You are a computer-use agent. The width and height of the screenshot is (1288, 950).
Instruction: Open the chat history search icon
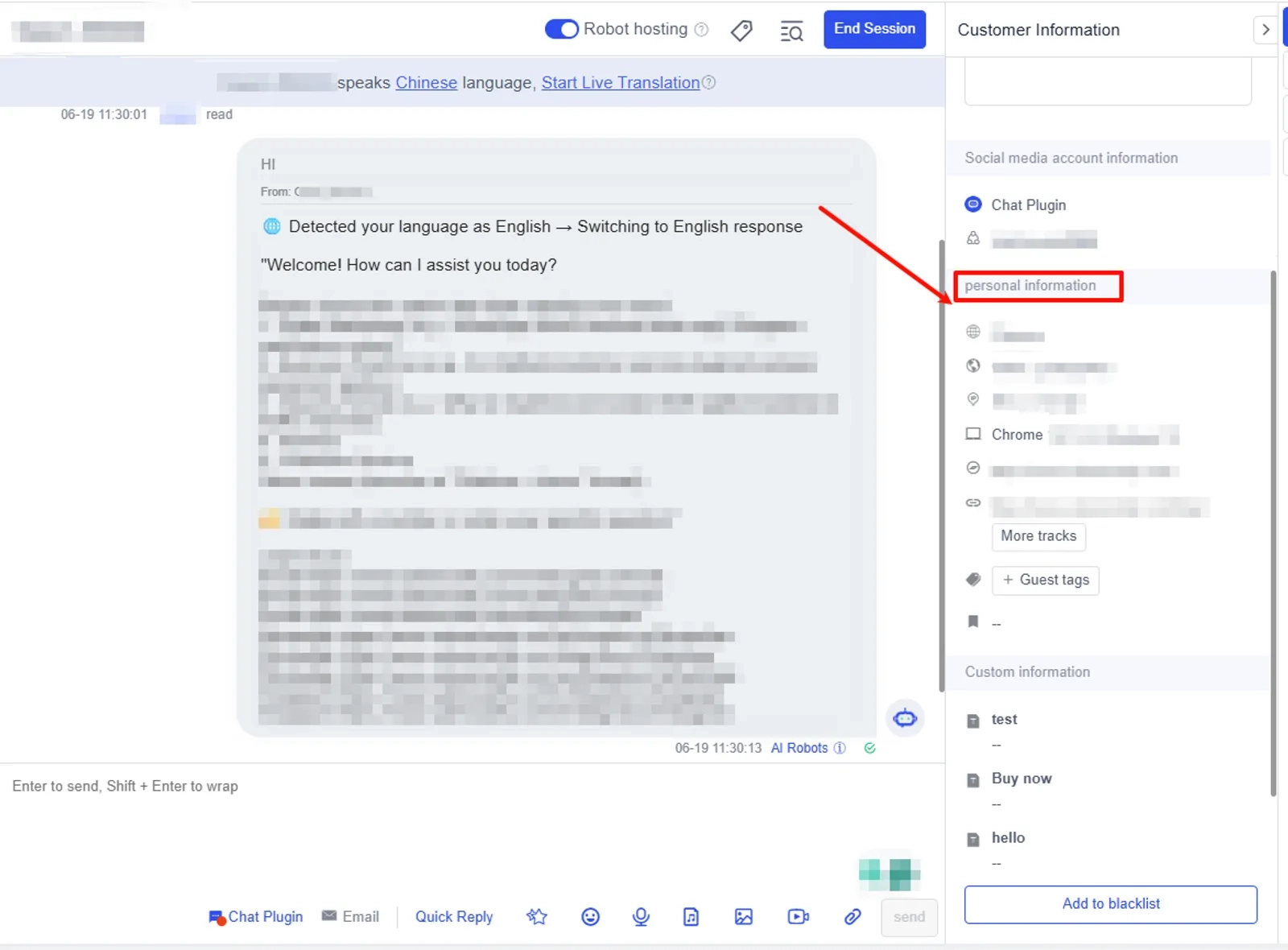(x=791, y=31)
